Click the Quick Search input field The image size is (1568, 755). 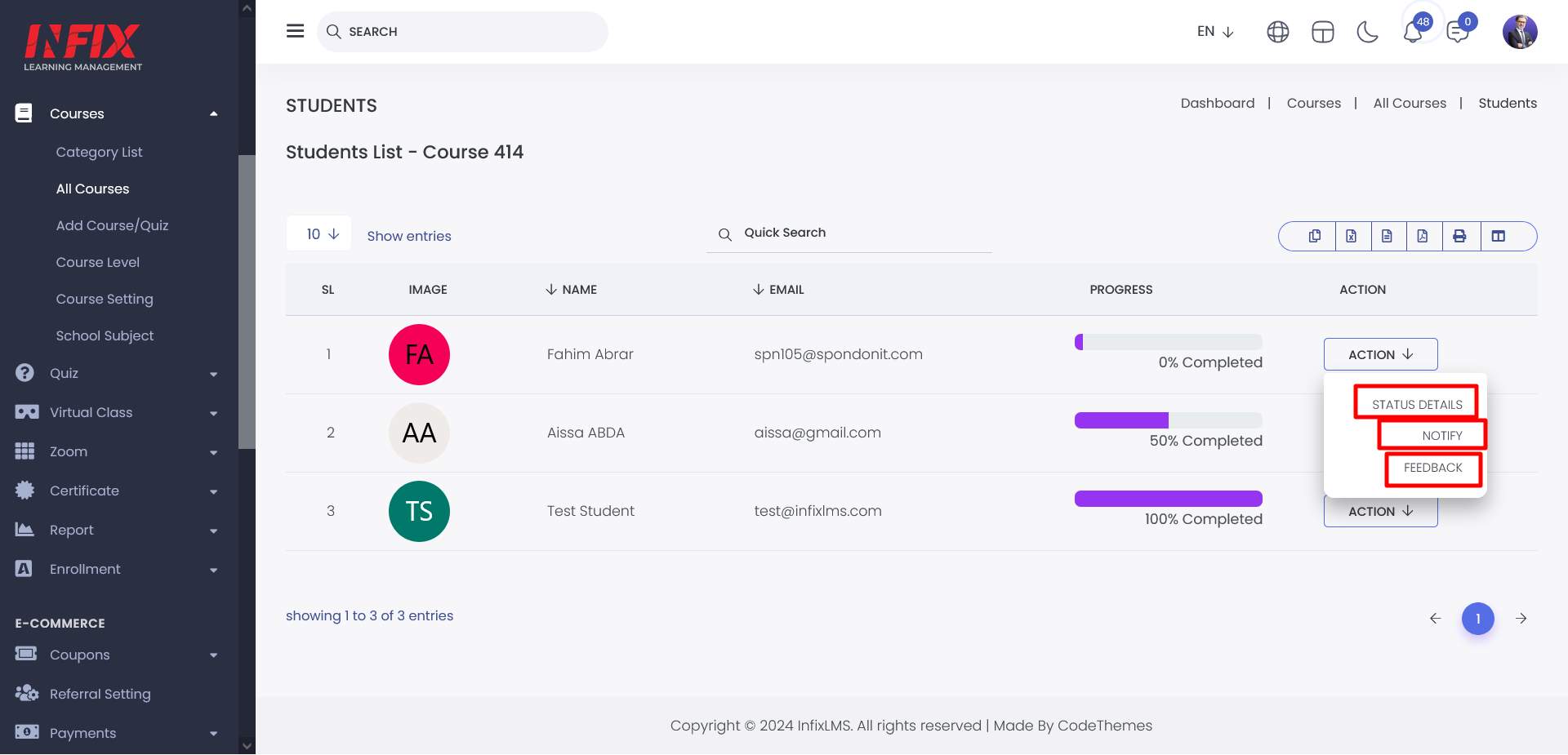[857, 233]
